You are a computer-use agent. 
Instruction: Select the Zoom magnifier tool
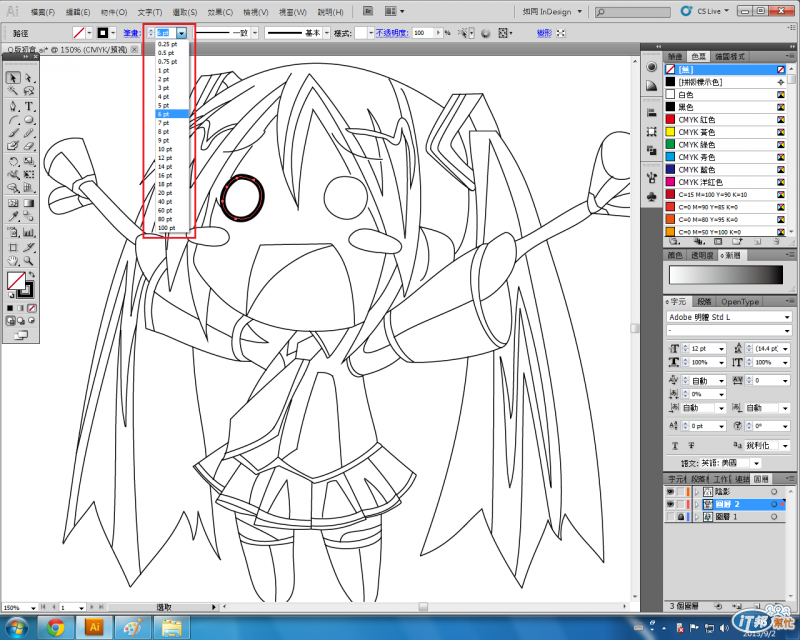click(x=29, y=261)
